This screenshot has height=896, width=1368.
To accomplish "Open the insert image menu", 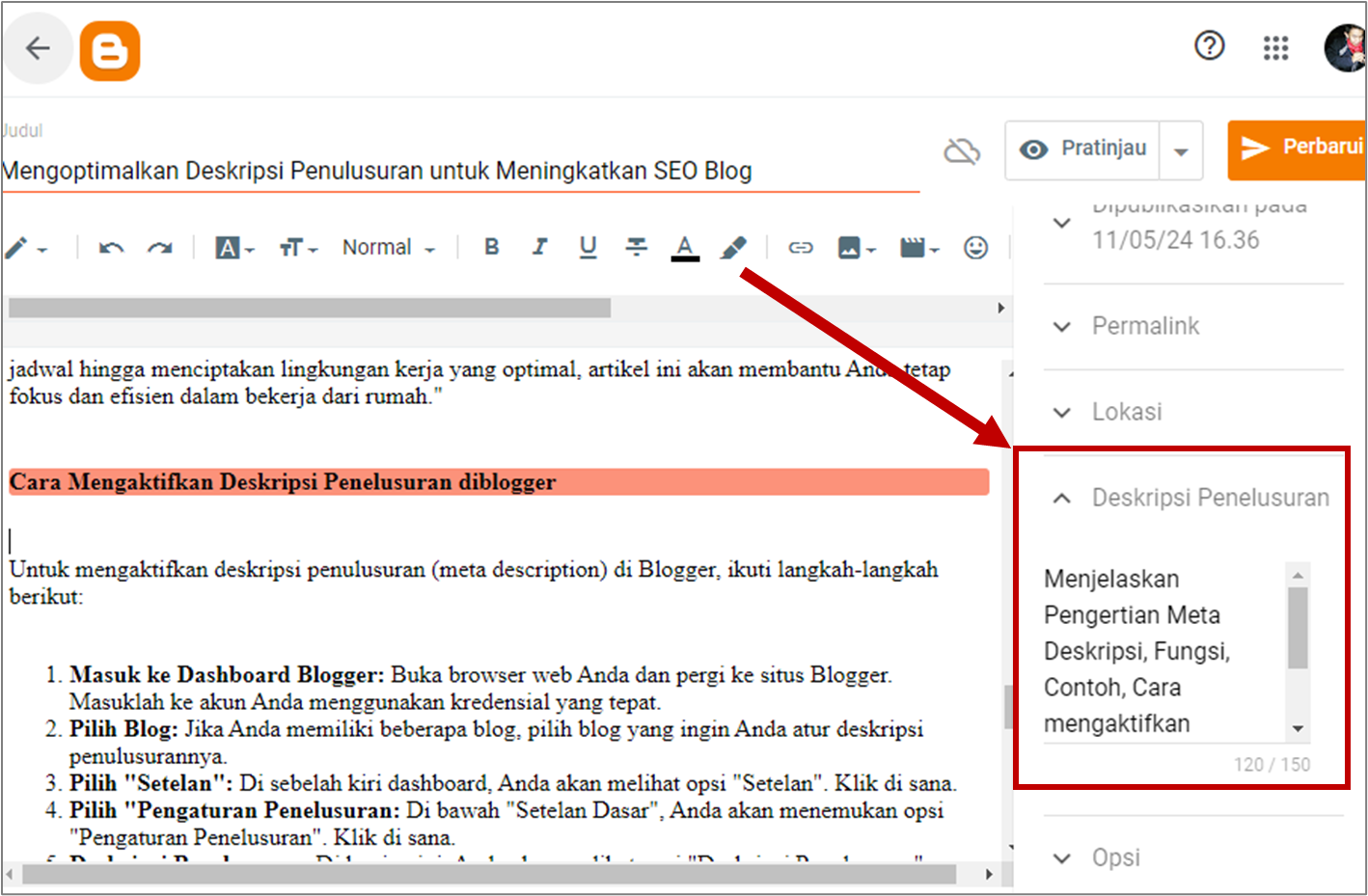I will [x=856, y=248].
